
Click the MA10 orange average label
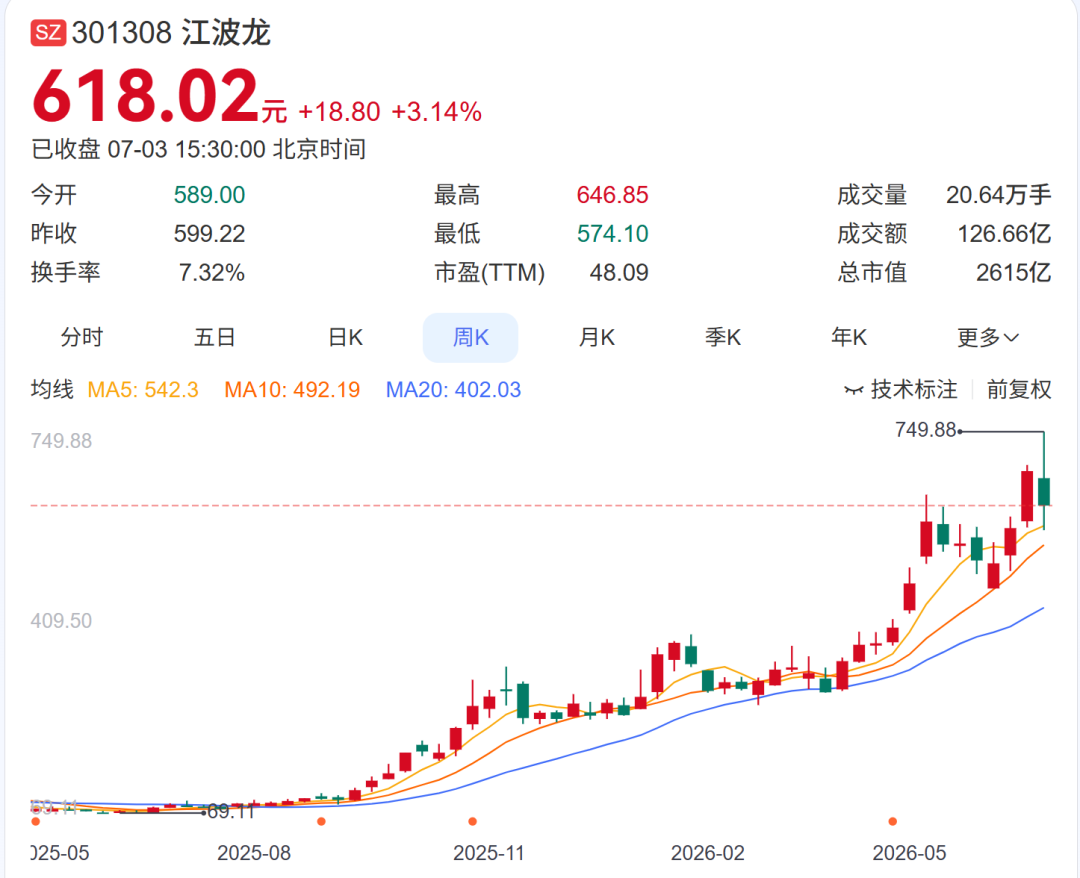[x=292, y=390]
